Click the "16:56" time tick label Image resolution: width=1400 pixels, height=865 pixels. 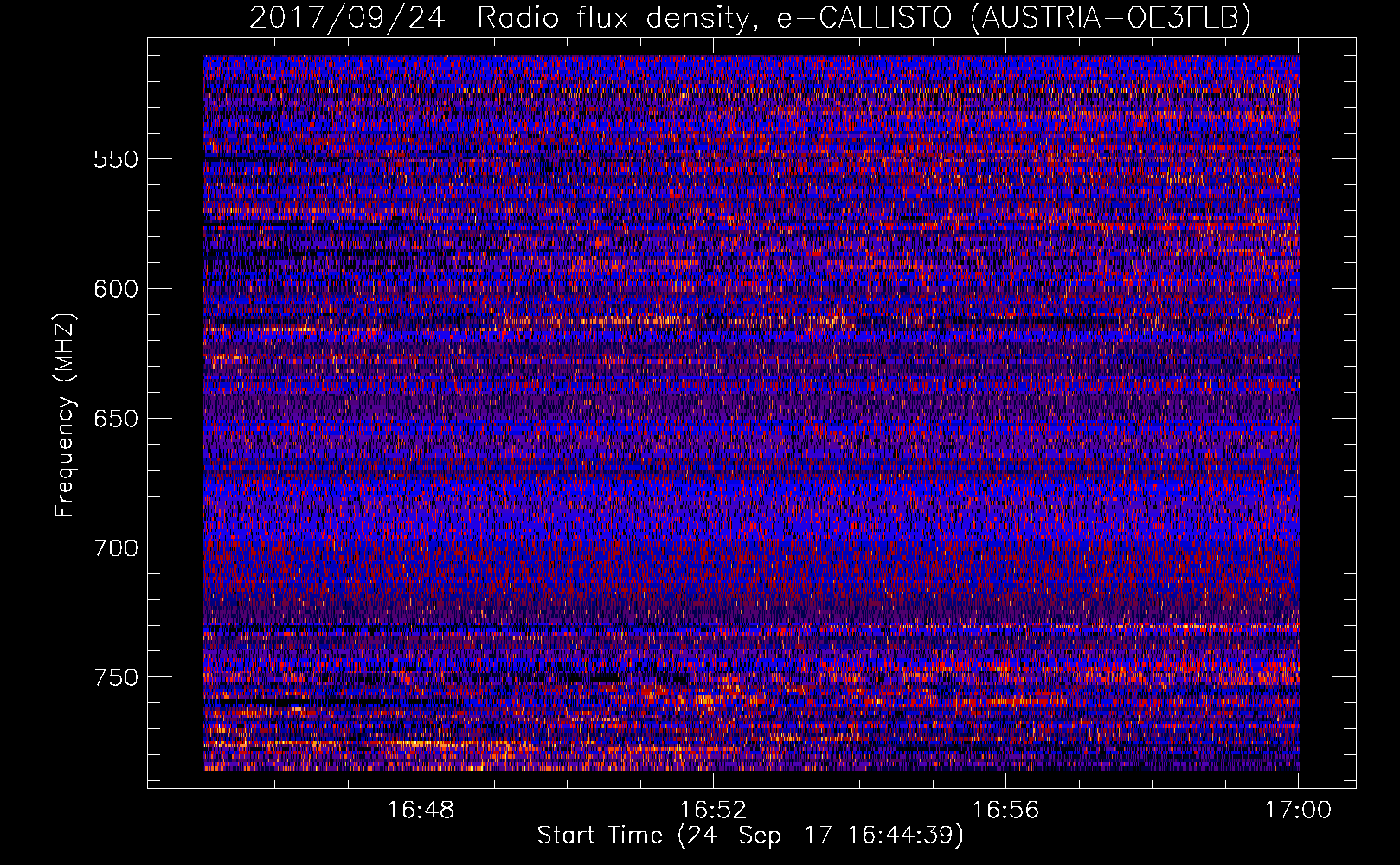(1005, 811)
